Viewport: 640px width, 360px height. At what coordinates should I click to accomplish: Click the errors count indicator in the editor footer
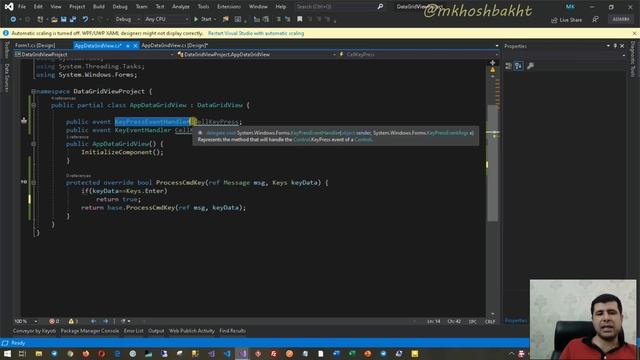[x=54, y=321]
